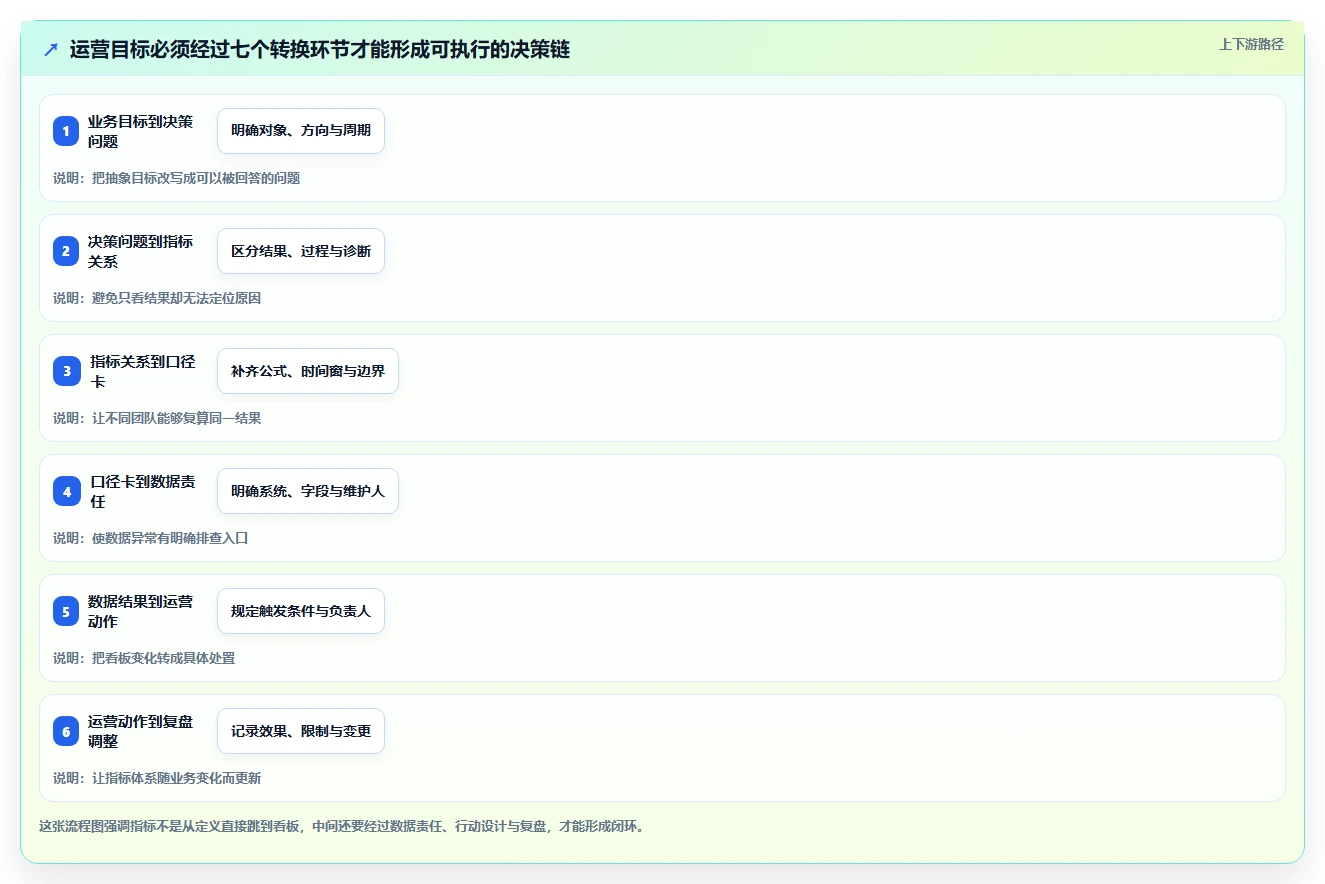Click the step 3 number badge
1325x884 pixels.
66,371
